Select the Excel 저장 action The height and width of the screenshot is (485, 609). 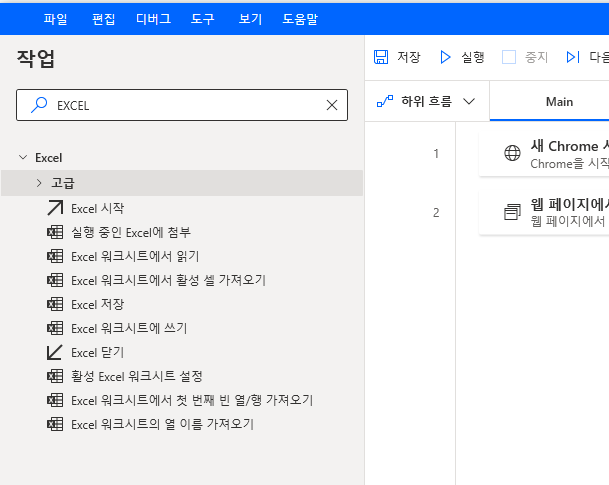[x=97, y=304]
